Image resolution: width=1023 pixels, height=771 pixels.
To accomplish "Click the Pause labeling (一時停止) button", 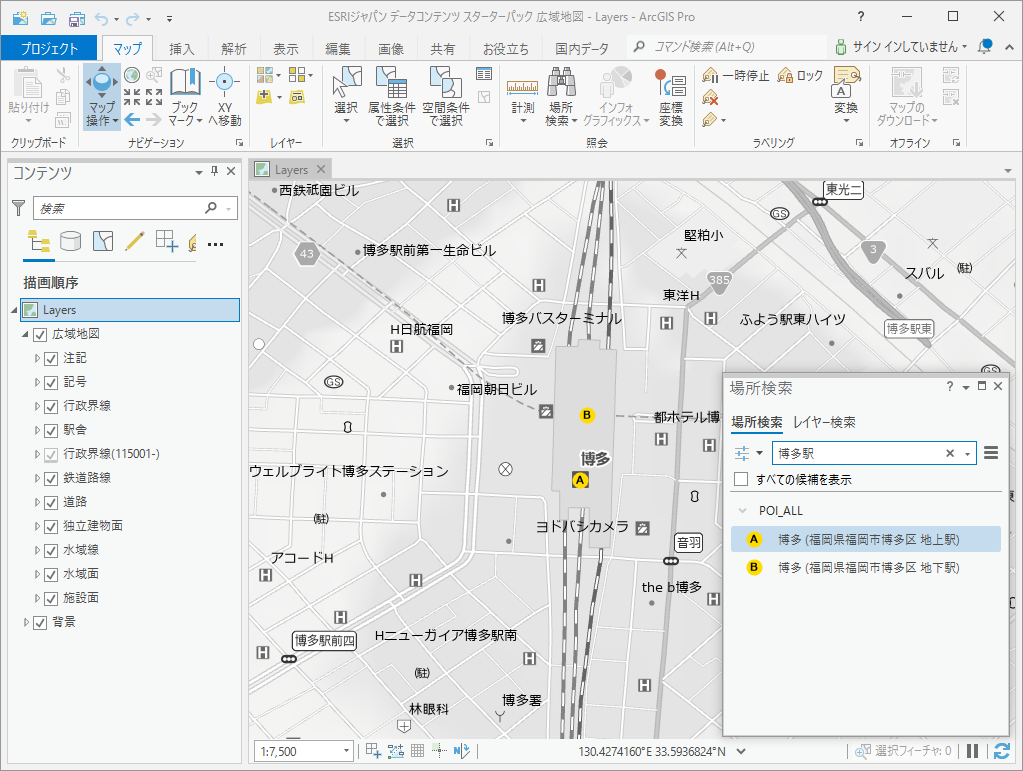I will (x=735, y=76).
